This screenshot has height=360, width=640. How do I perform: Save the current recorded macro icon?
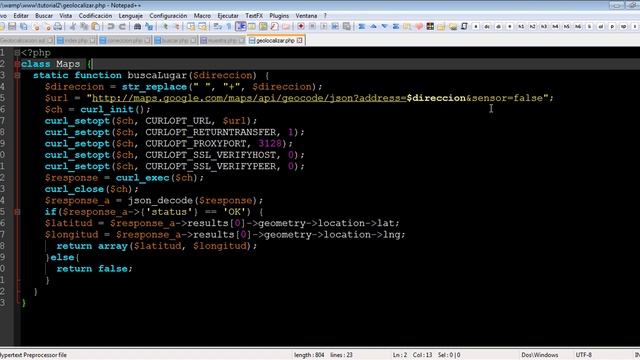pos(347,27)
